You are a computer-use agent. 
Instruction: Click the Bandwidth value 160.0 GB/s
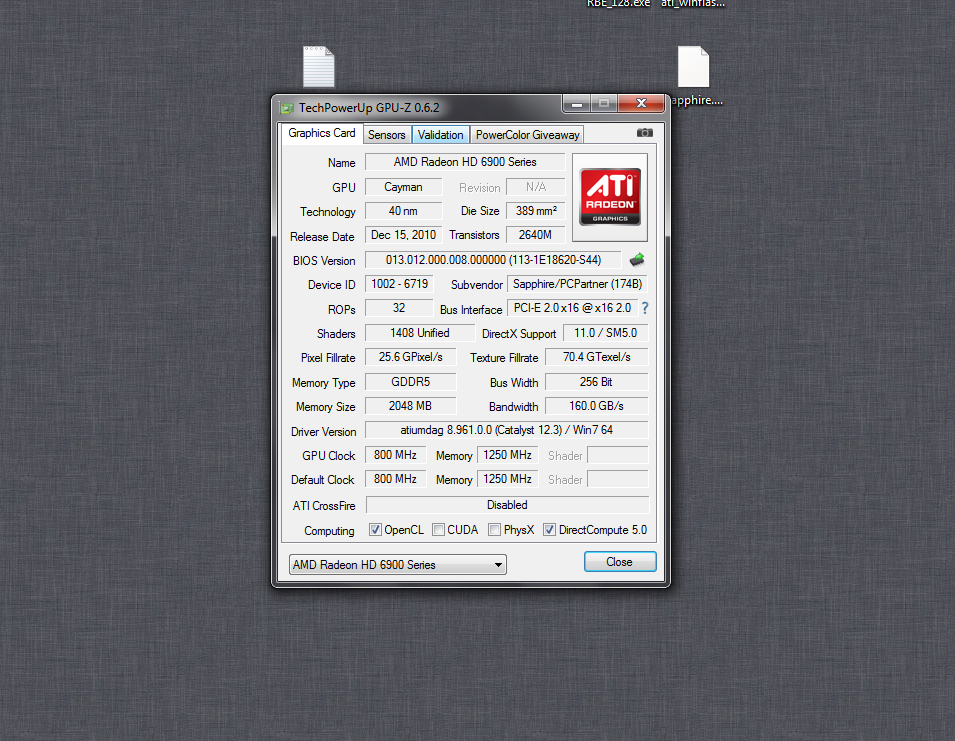[597, 406]
